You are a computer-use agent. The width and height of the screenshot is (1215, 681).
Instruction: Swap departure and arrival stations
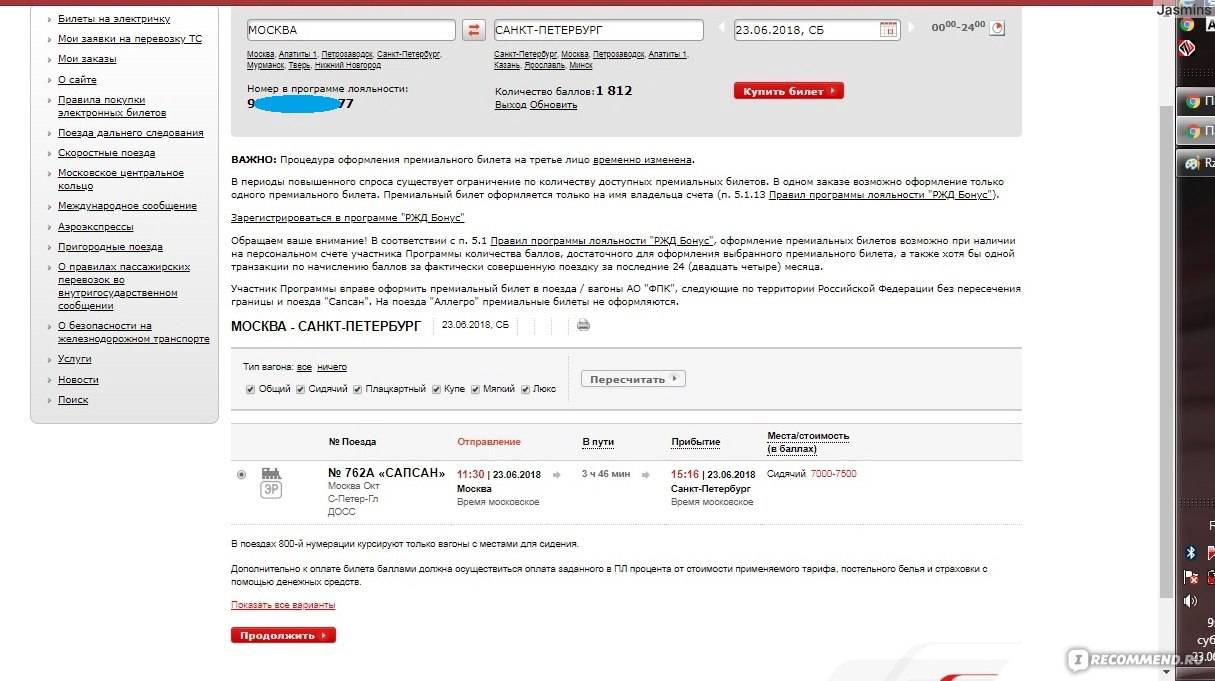475,30
